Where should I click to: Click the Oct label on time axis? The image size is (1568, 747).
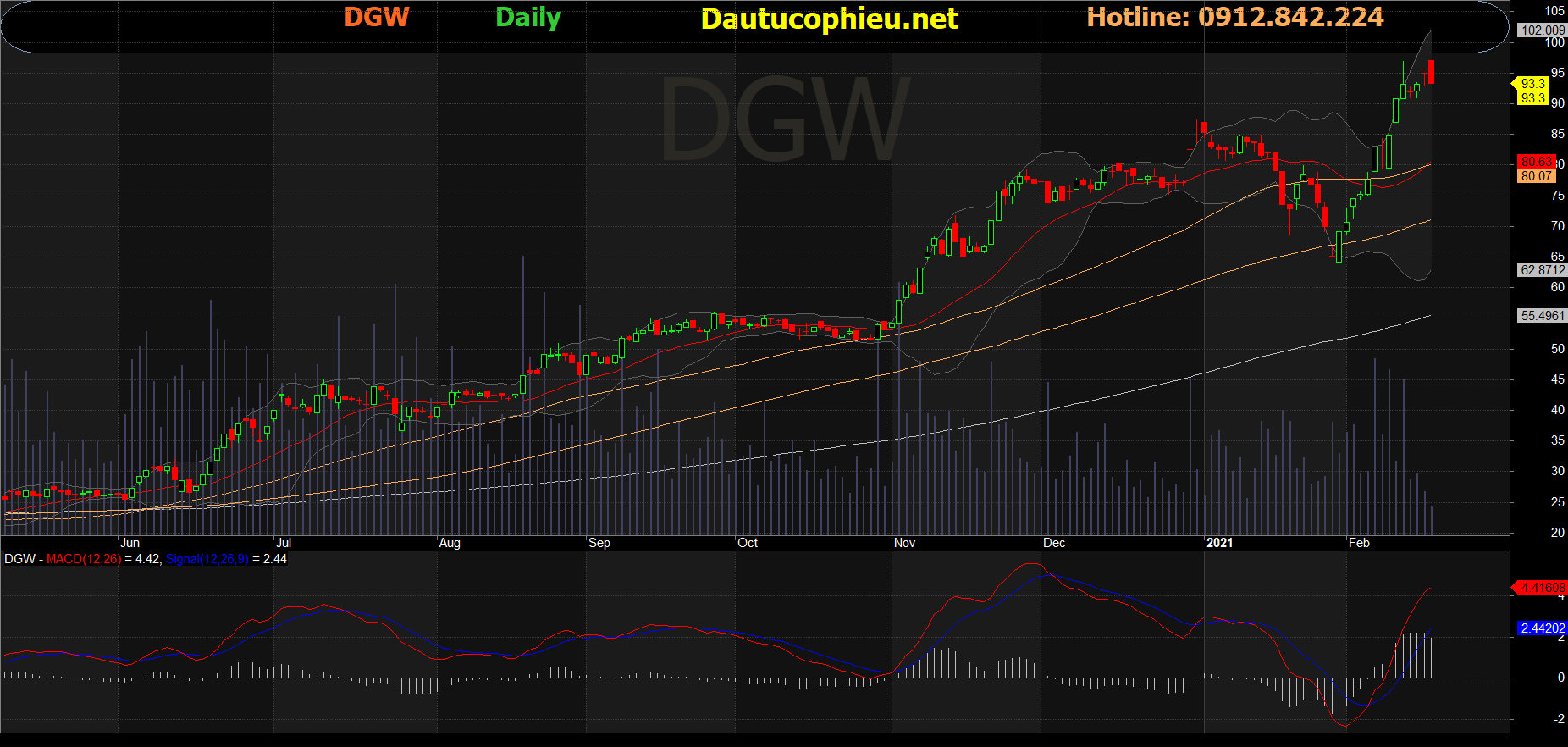click(748, 543)
